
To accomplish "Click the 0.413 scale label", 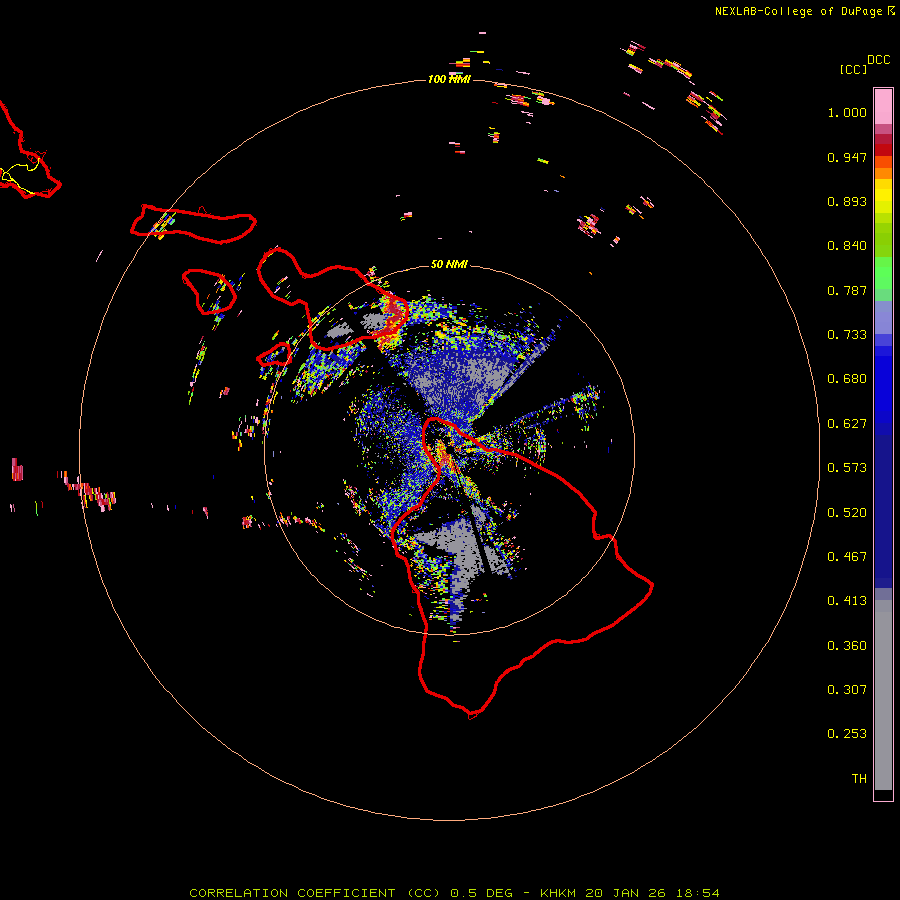I will 847,601.
